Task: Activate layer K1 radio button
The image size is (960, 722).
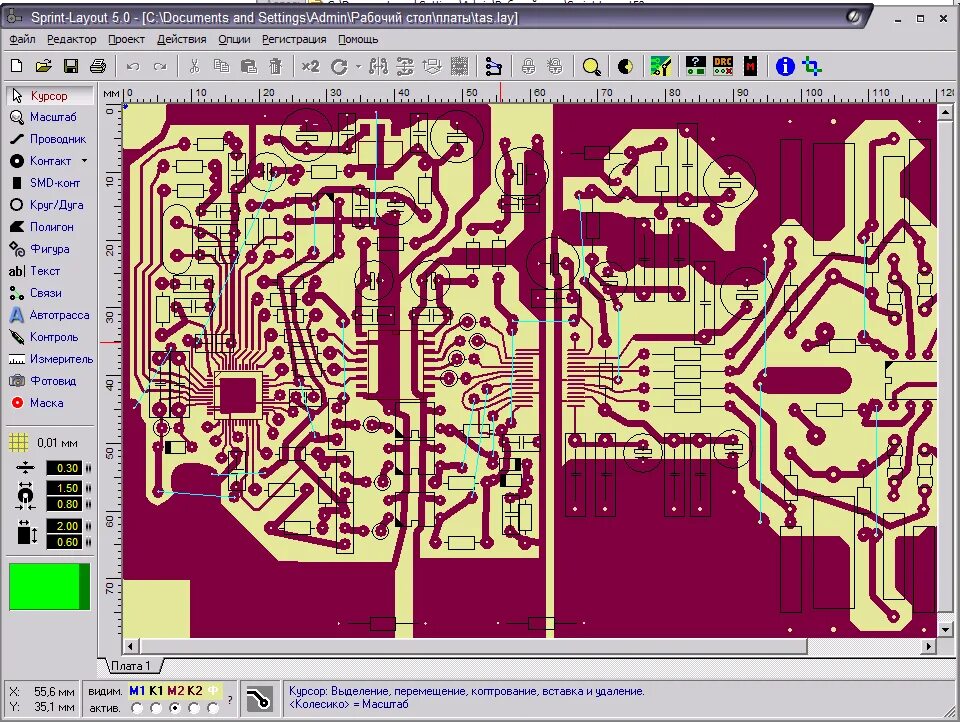Action: pyautogui.click(x=156, y=708)
